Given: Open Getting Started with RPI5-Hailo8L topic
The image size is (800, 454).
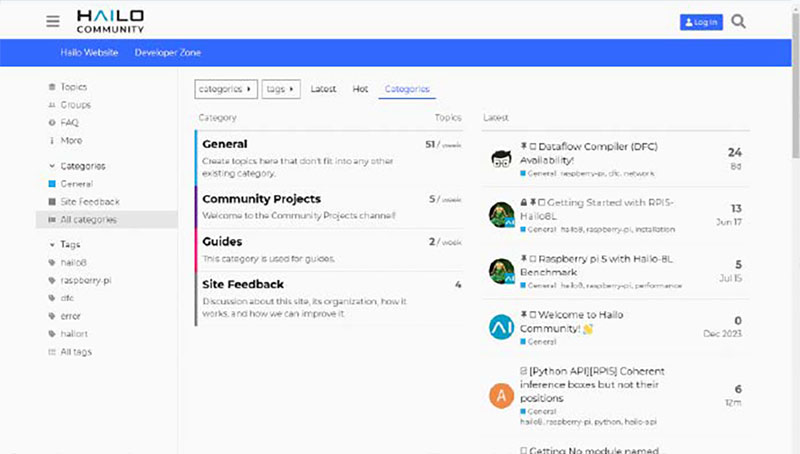Looking at the screenshot, I should (x=597, y=209).
